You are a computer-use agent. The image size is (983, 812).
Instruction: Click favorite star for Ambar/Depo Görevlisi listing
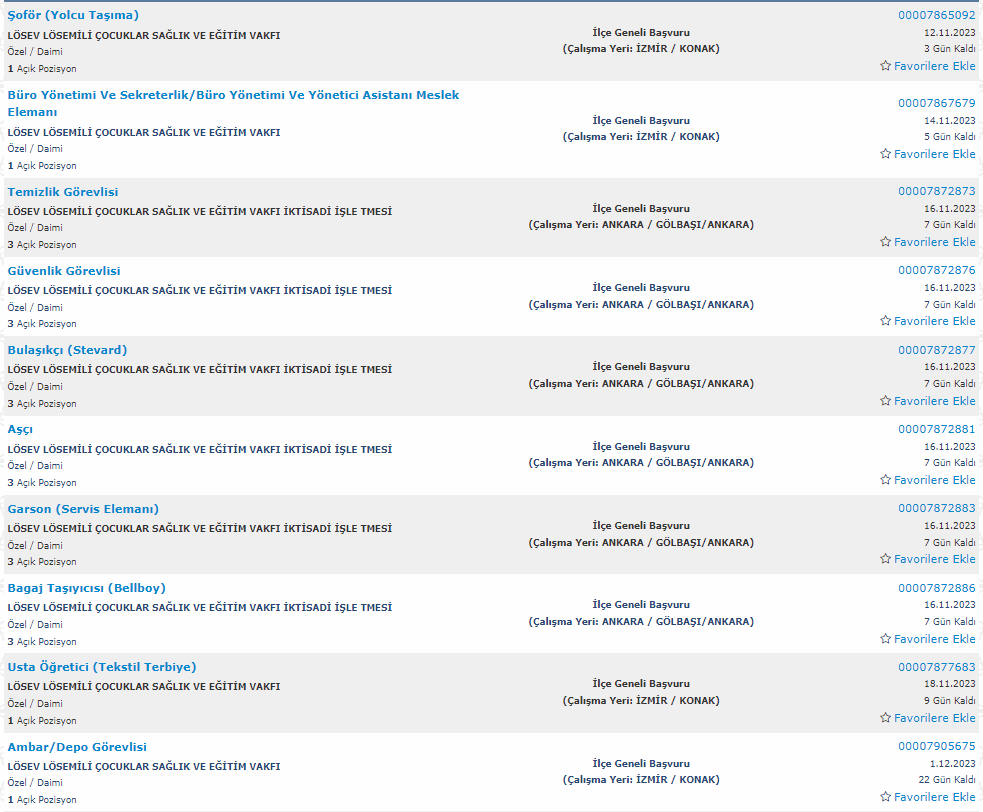tap(885, 797)
